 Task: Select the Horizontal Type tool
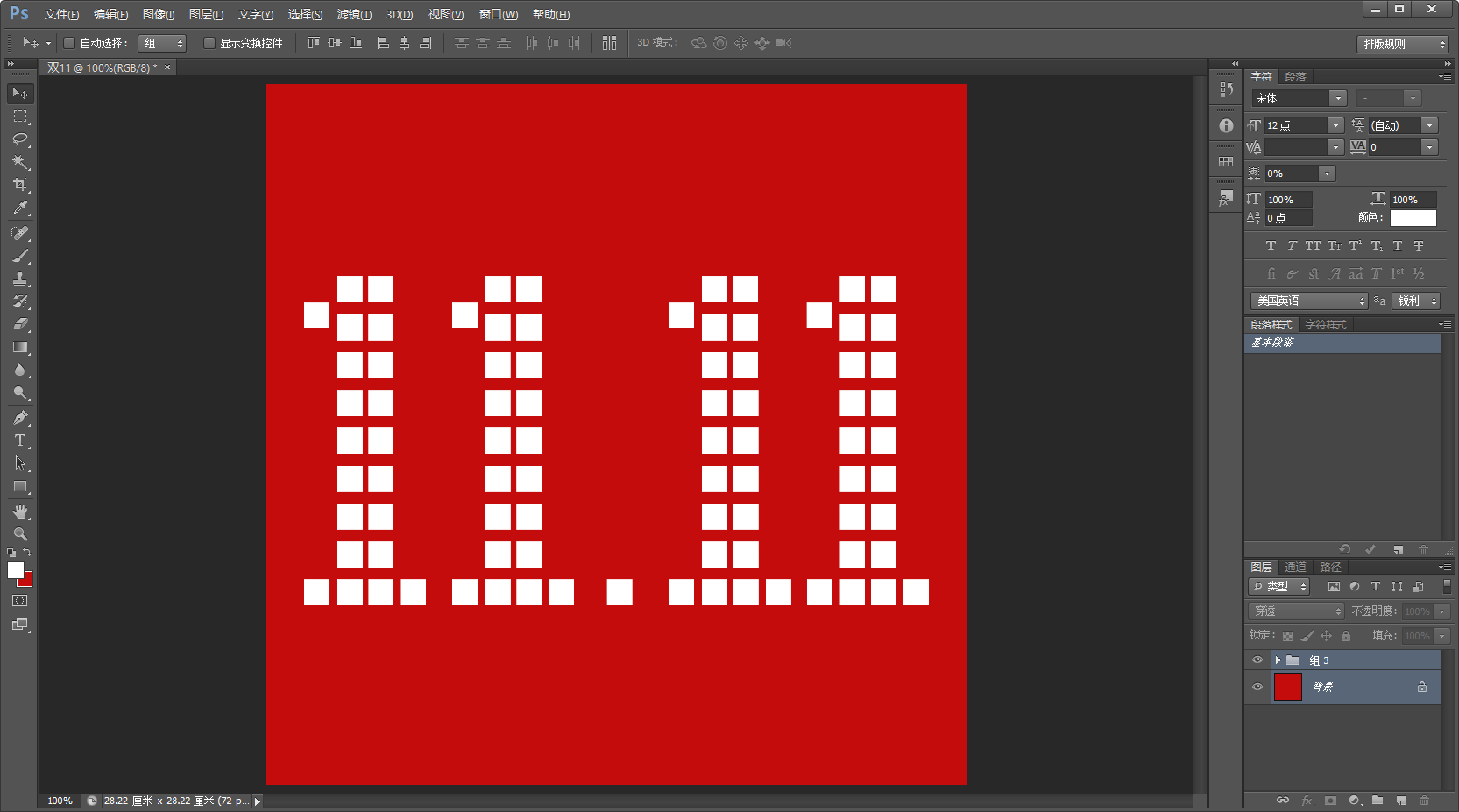click(19, 441)
